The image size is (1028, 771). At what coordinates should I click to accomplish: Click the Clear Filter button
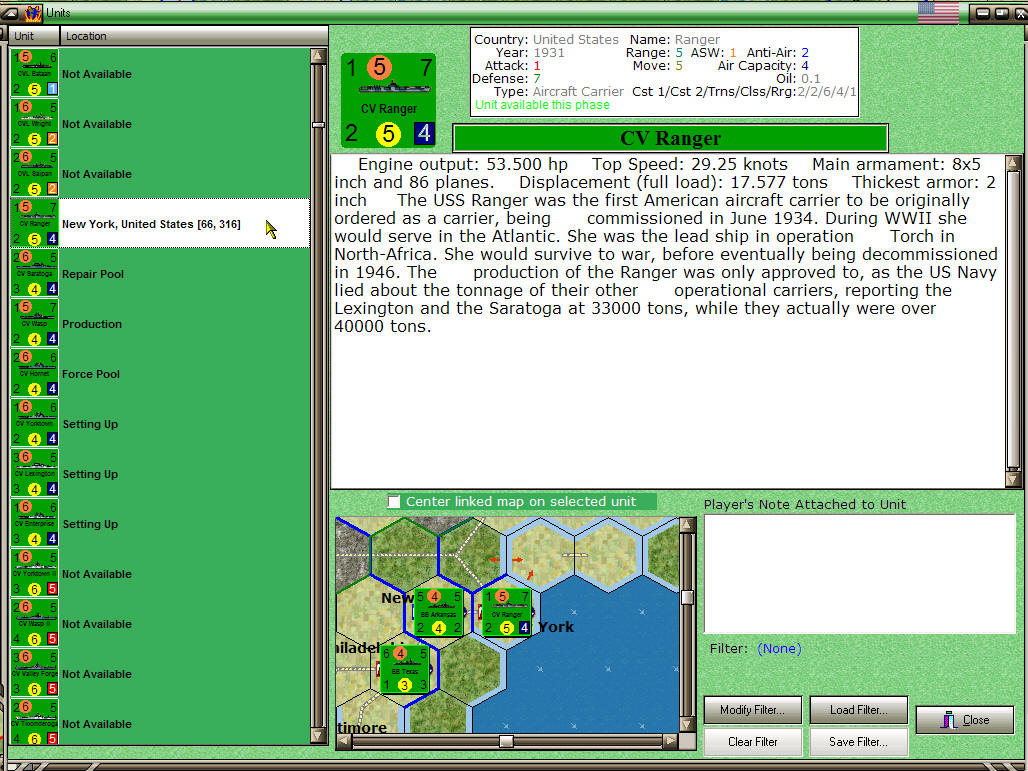752,741
